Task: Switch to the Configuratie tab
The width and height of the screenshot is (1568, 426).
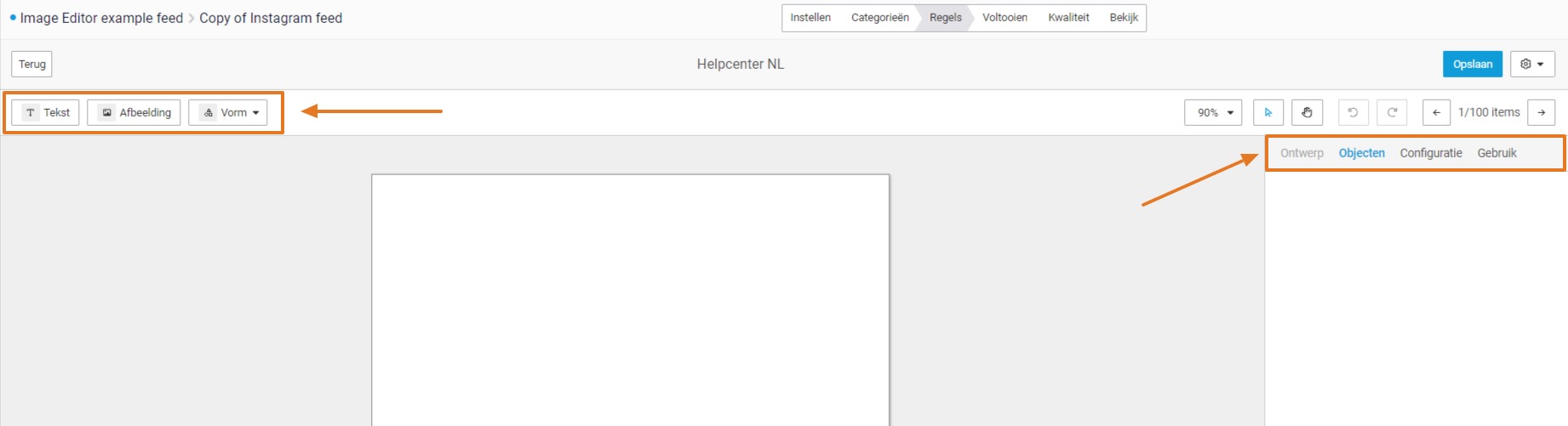Action: coord(1431,153)
